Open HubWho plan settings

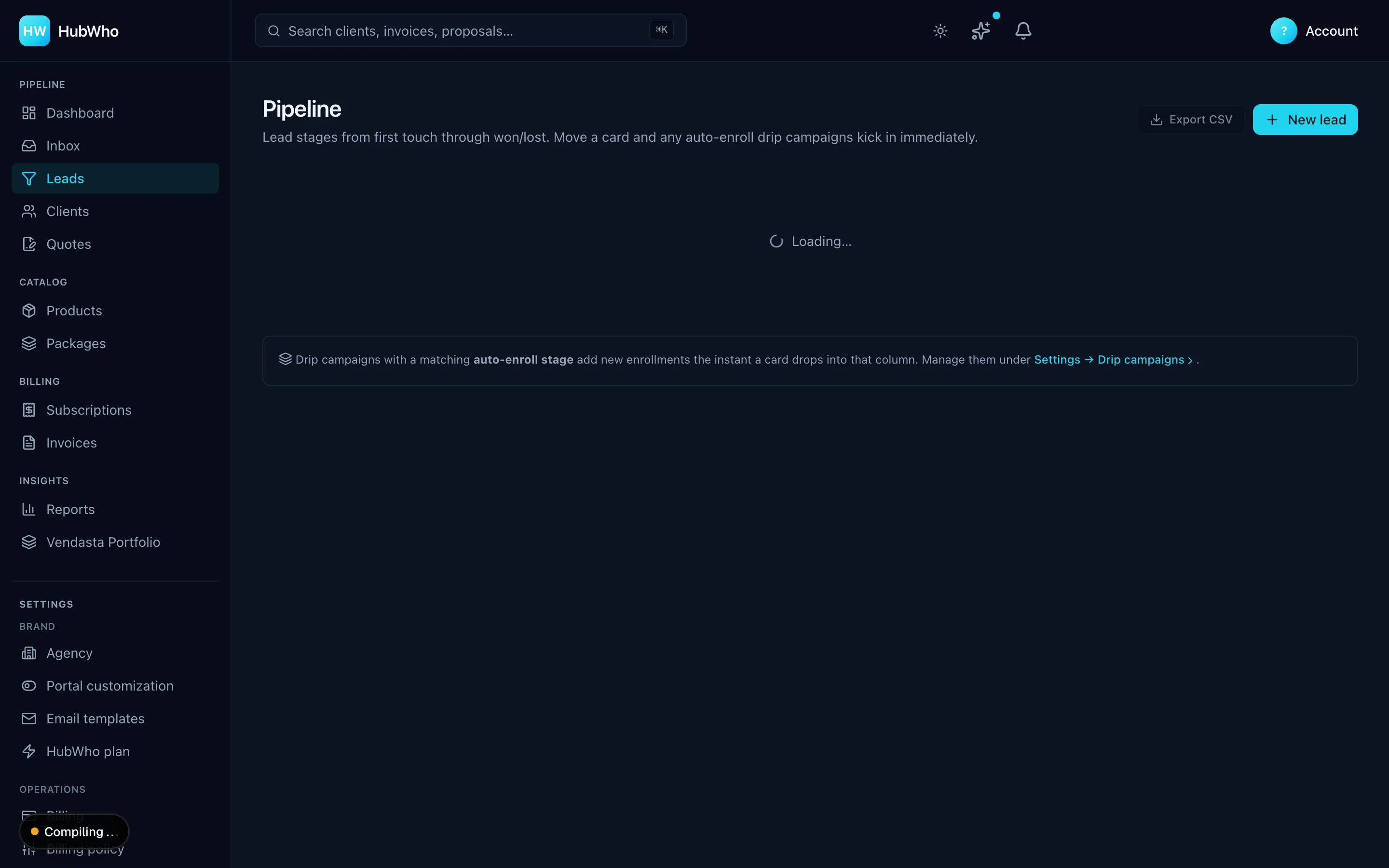115,751
